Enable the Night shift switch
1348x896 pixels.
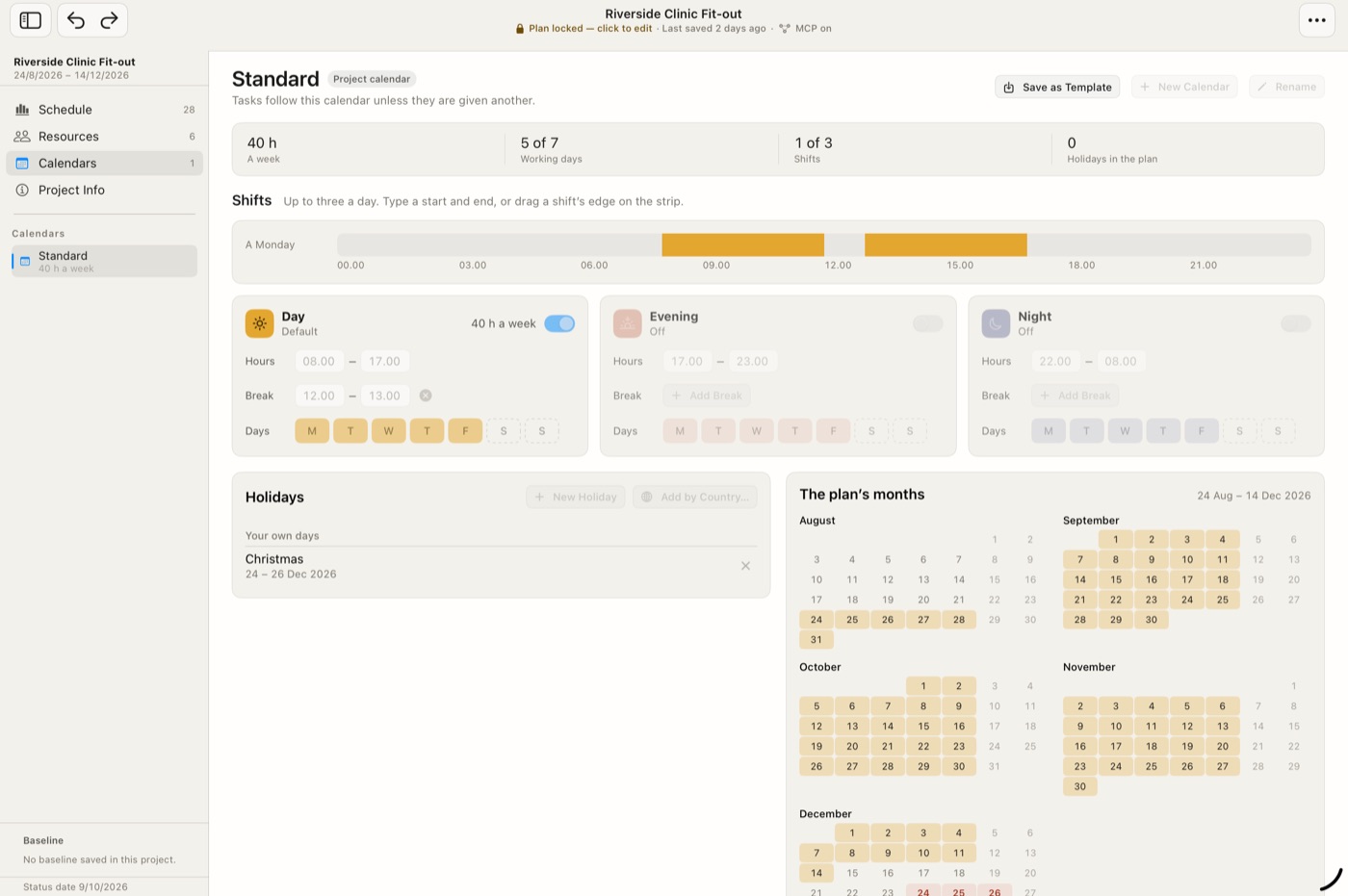(1296, 323)
